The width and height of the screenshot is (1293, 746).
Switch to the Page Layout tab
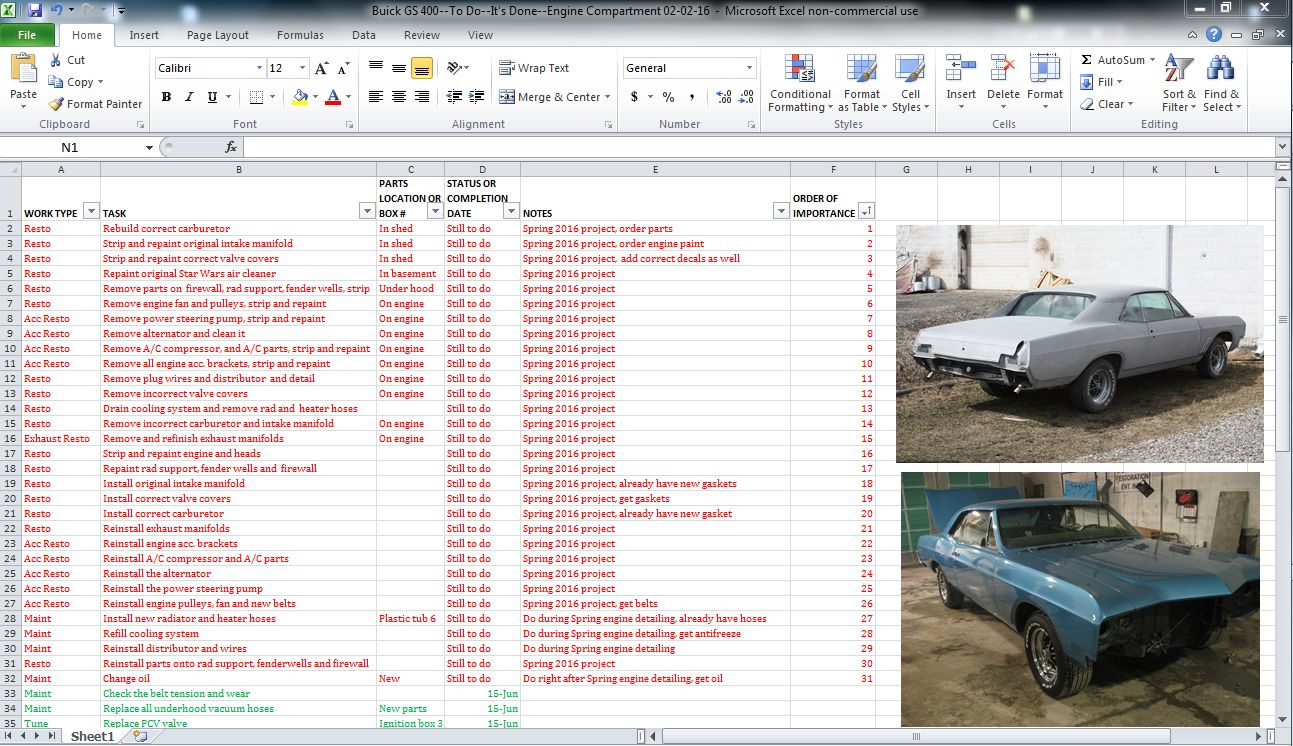pyautogui.click(x=217, y=35)
